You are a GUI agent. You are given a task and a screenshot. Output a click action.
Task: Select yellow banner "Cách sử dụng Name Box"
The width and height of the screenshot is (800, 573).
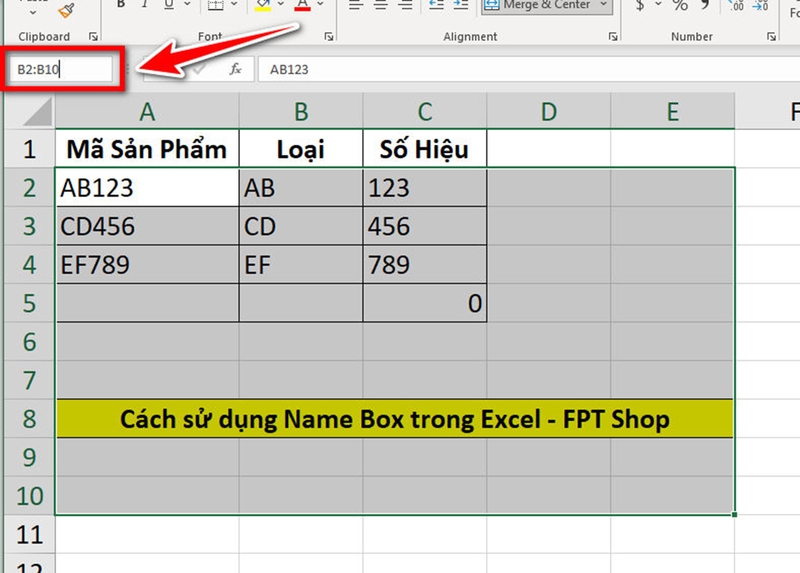[395, 418]
